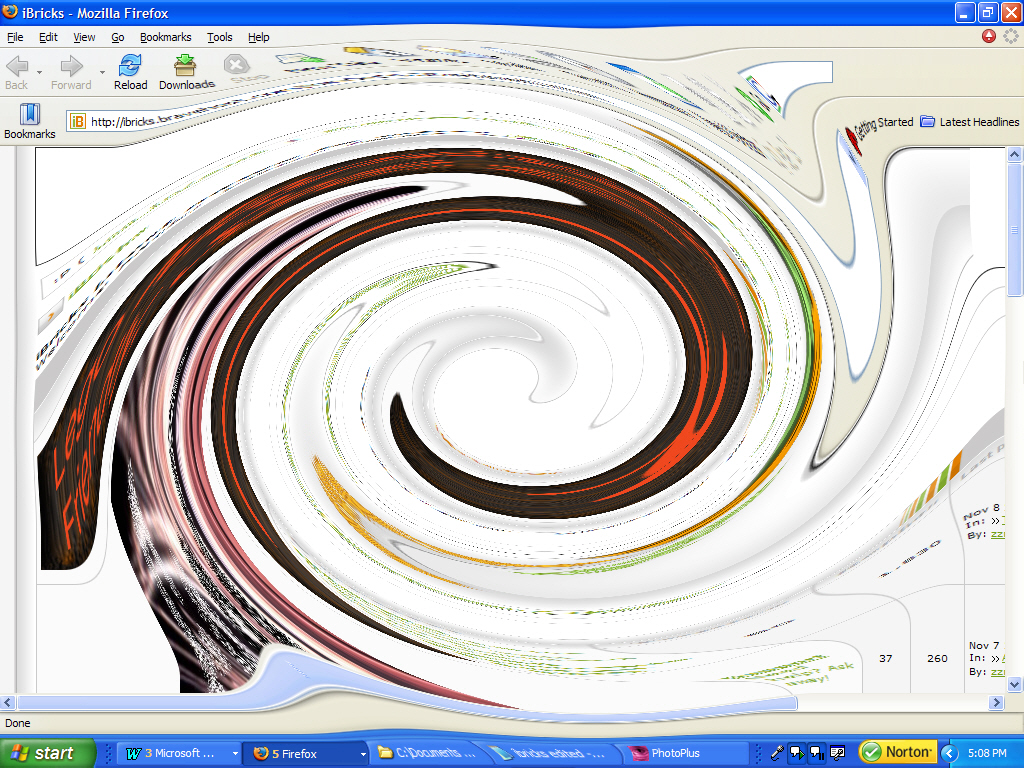Image resolution: width=1024 pixels, height=768 pixels.
Task: Click the Done status bar text
Action: (18, 723)
